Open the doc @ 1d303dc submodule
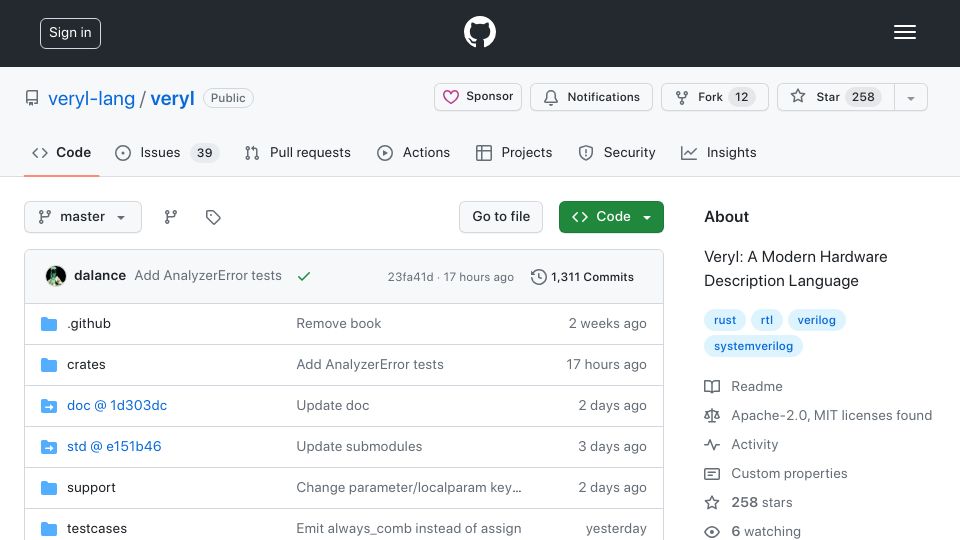The image size is (960, 540). 117,405
